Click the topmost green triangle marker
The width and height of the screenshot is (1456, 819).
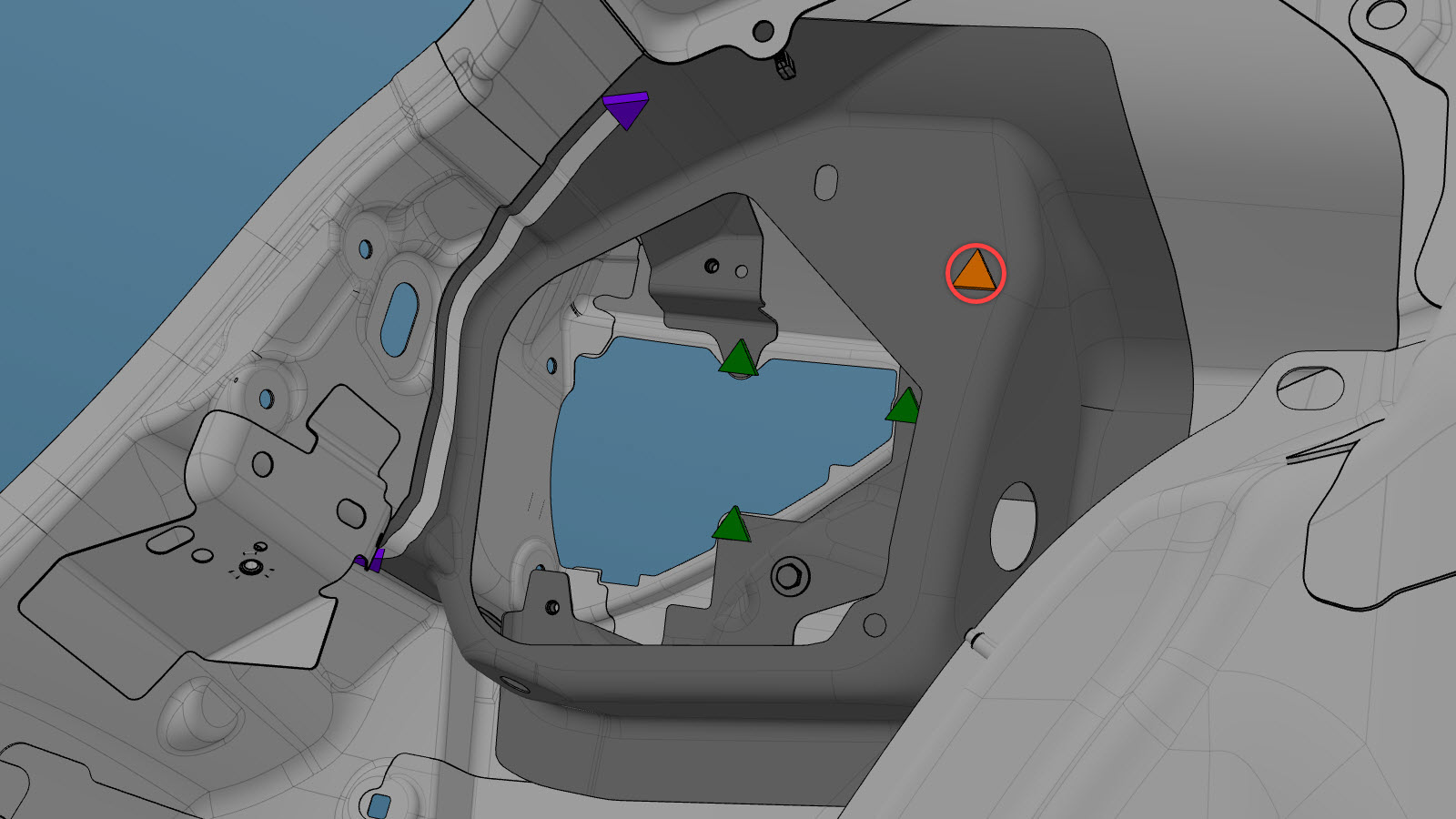[738, 359]
